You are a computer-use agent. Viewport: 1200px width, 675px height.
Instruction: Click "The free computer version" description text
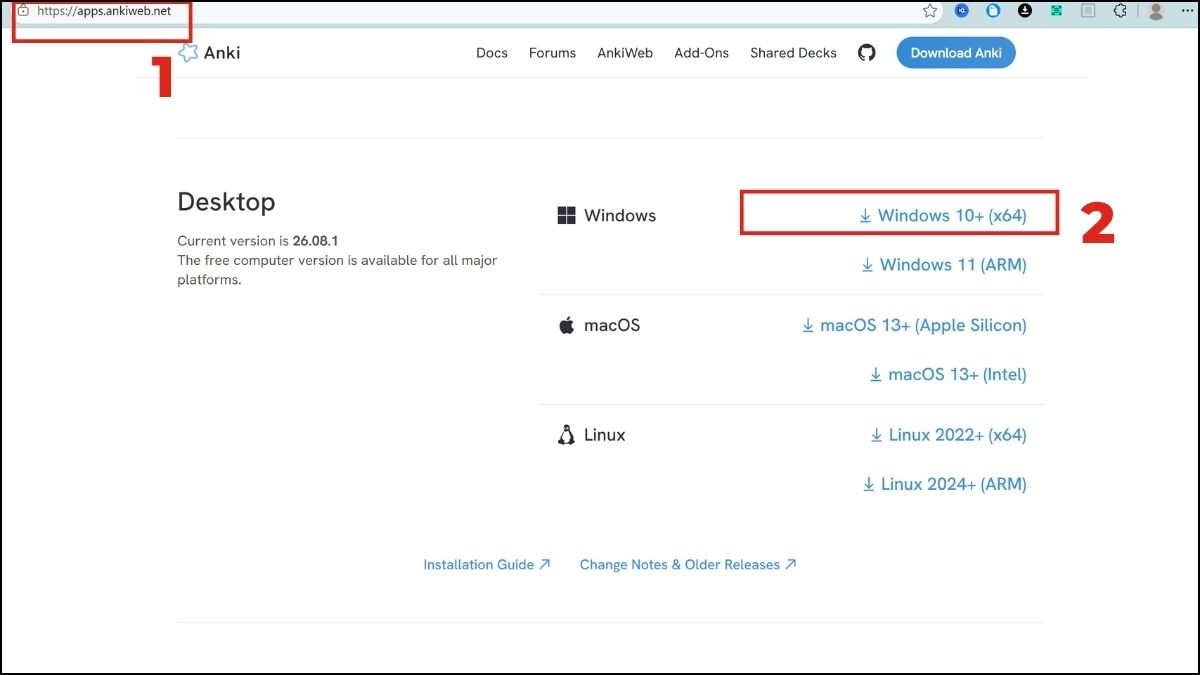coord(337,270)
